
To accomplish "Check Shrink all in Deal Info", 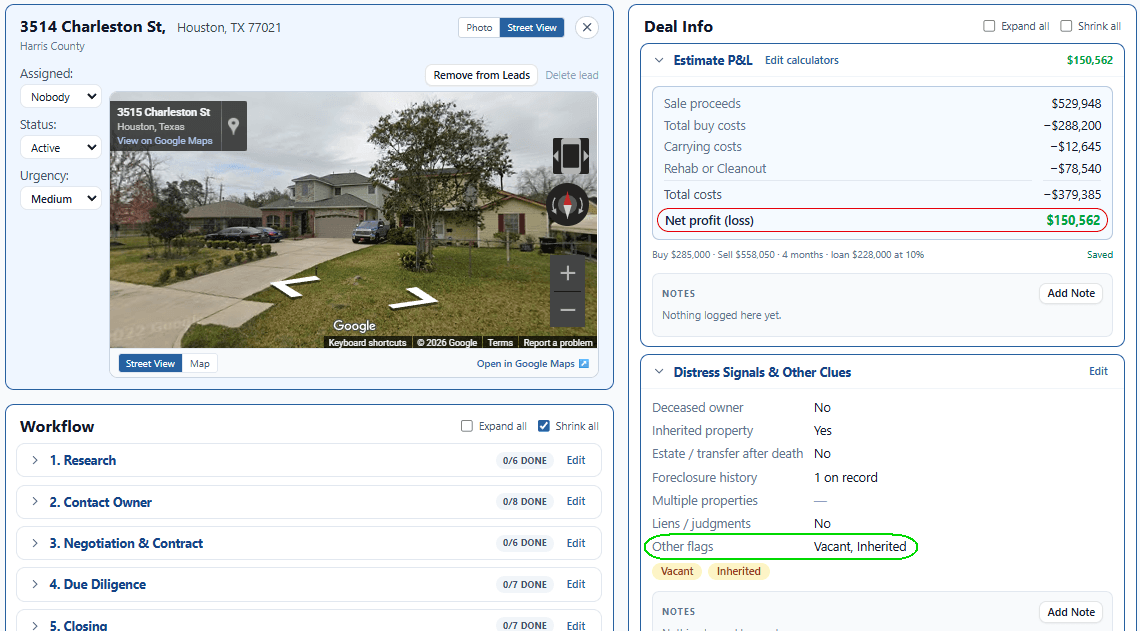I will coord(1066,26).
